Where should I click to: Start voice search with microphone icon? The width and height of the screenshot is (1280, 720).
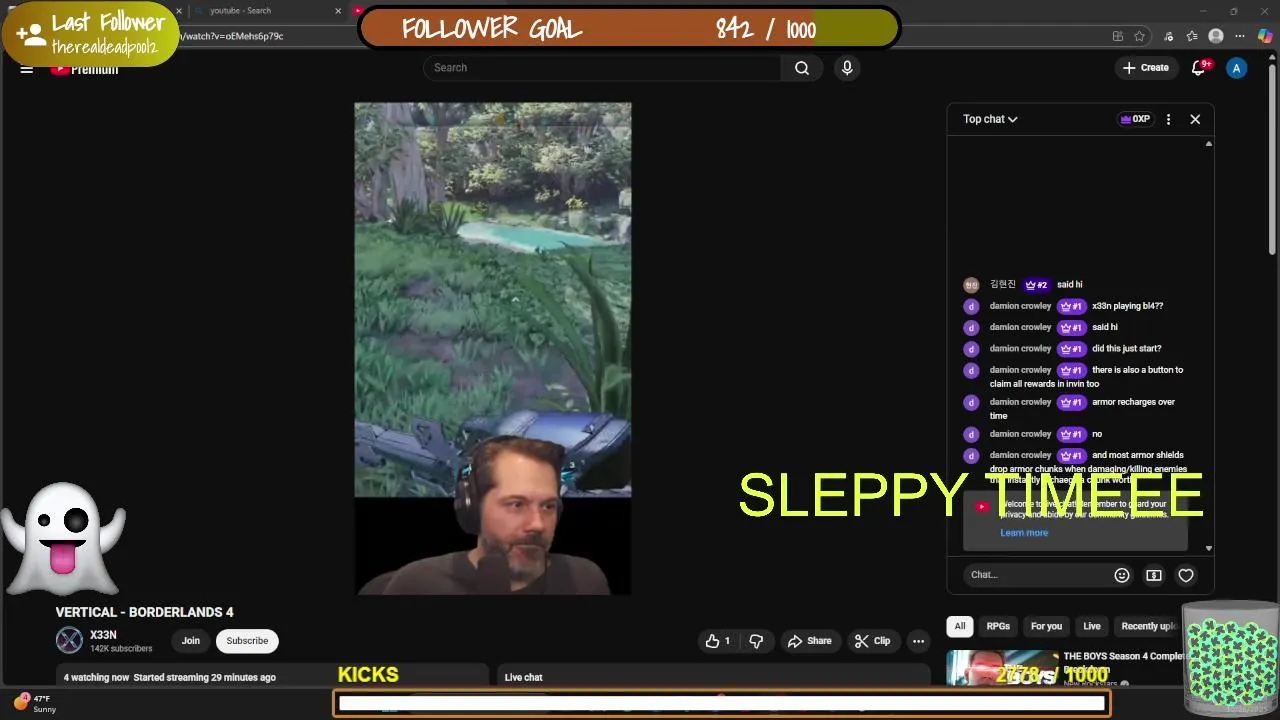click(847, 68)
